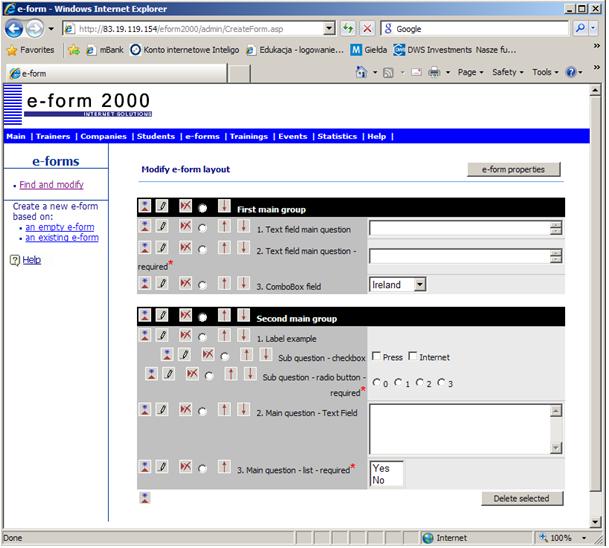
Task: Edit the '3. ComboBox field' row
Action: tap(162, 283)
